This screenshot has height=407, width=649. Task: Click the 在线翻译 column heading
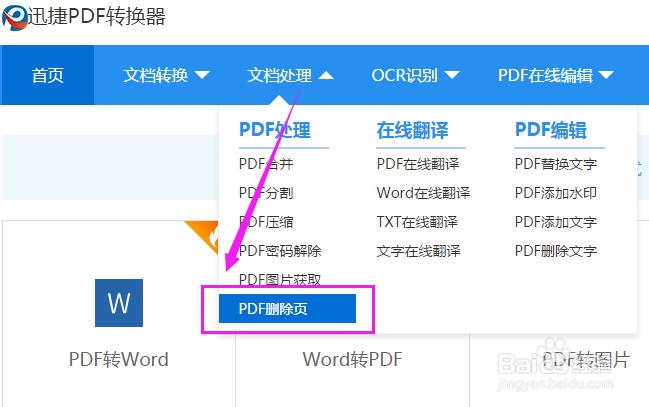coord(412,130)
